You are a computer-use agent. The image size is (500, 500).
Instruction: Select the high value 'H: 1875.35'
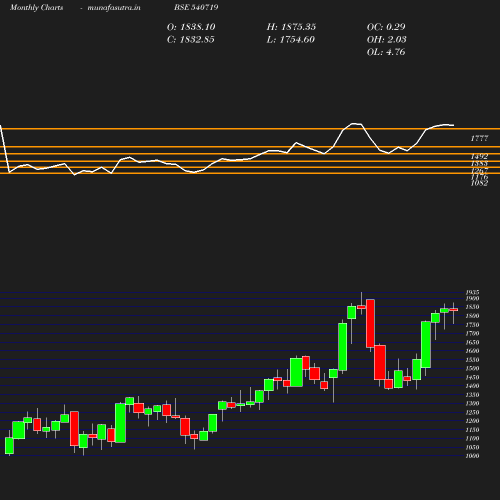tap(291, 27)
